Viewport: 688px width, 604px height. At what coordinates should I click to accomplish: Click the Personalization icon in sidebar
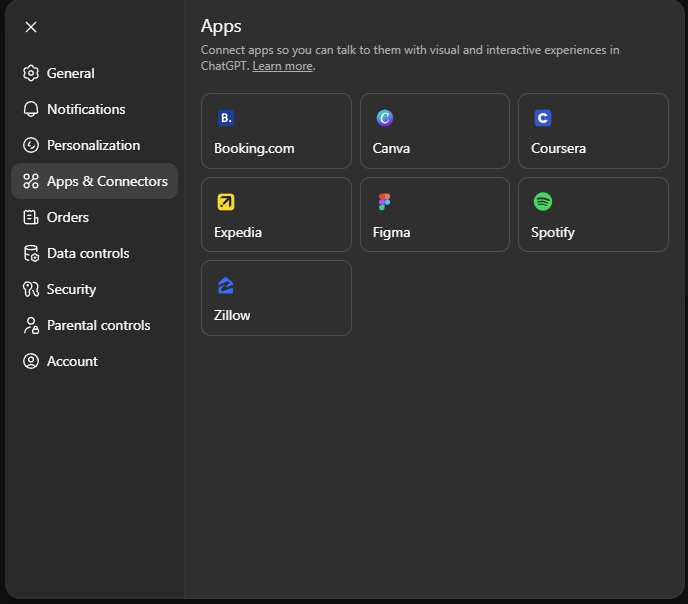tap(31, 145)
